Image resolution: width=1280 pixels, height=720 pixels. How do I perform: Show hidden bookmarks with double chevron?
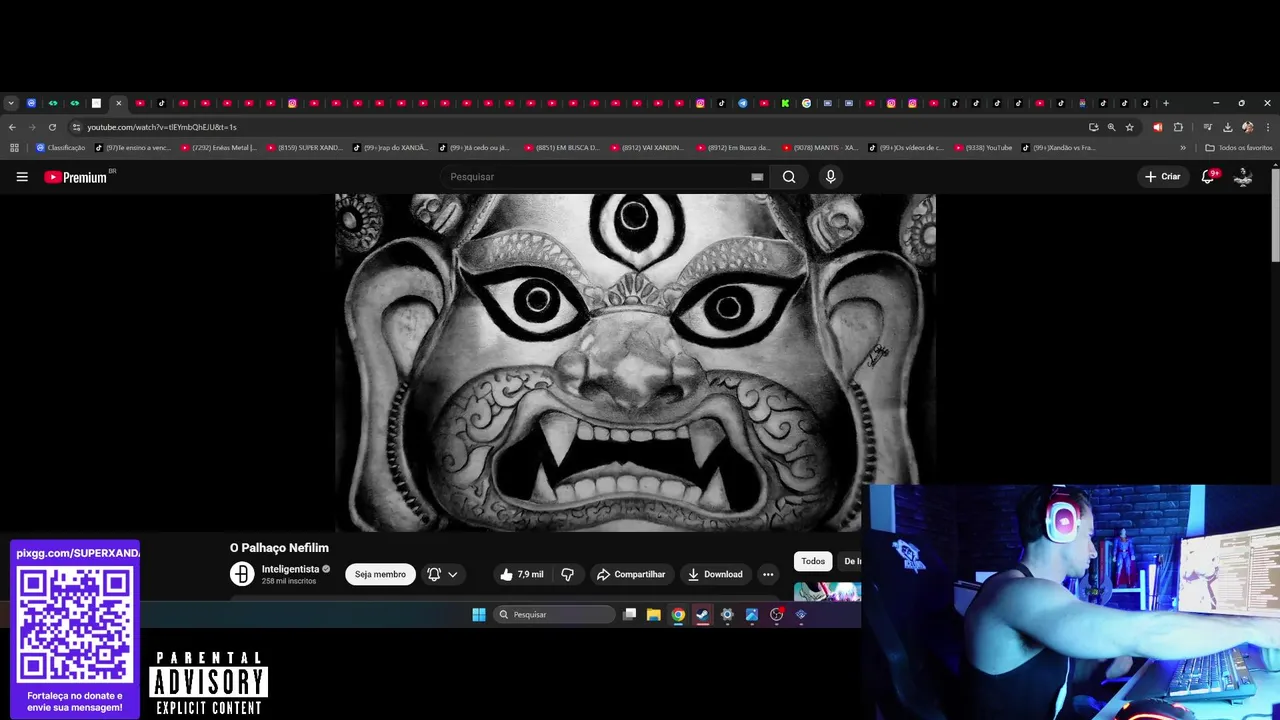1183,148
